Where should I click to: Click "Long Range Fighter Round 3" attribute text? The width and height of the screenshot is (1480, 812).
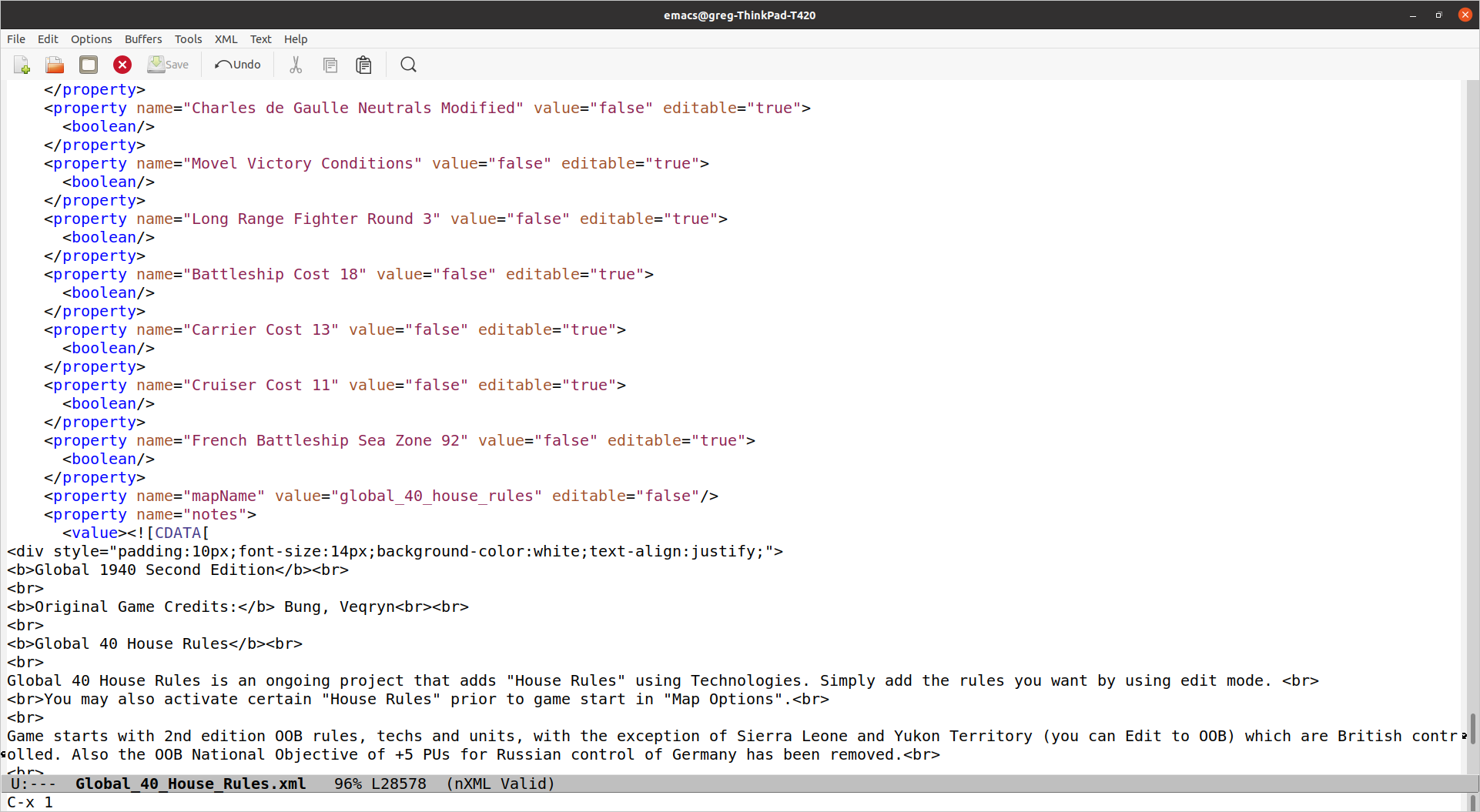[312, 219]
